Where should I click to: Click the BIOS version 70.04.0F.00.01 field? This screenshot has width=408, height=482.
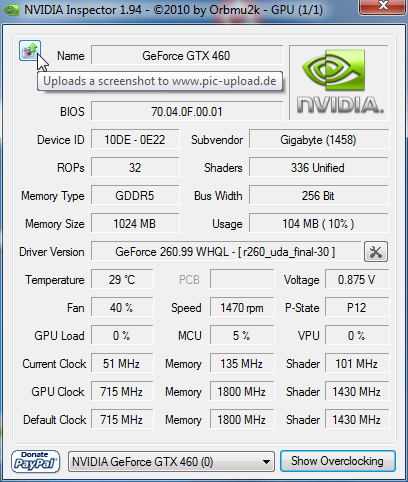[x=187, y=112]
